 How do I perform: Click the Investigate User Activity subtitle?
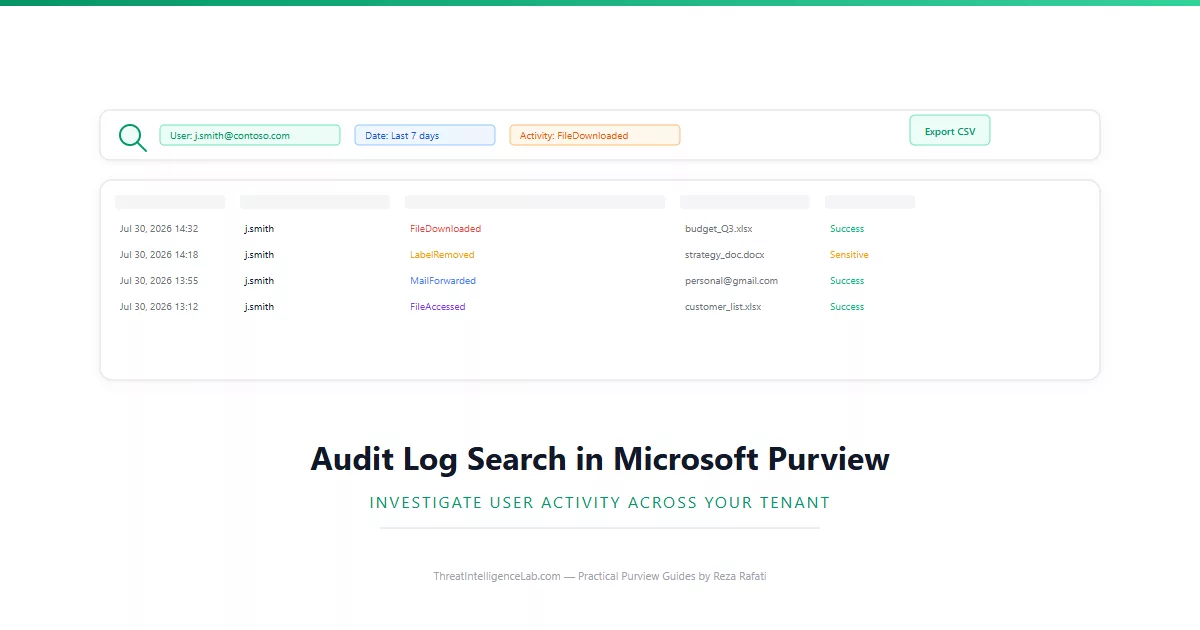(x=600, y=502)
